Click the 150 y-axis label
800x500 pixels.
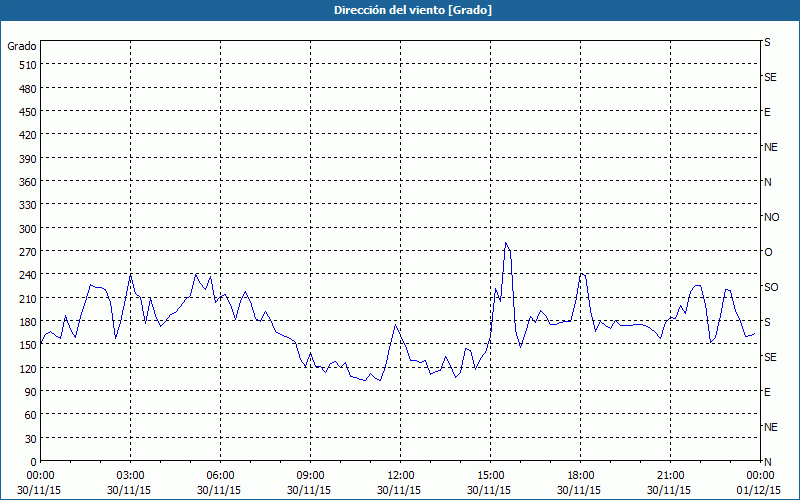tap(28, 345)
